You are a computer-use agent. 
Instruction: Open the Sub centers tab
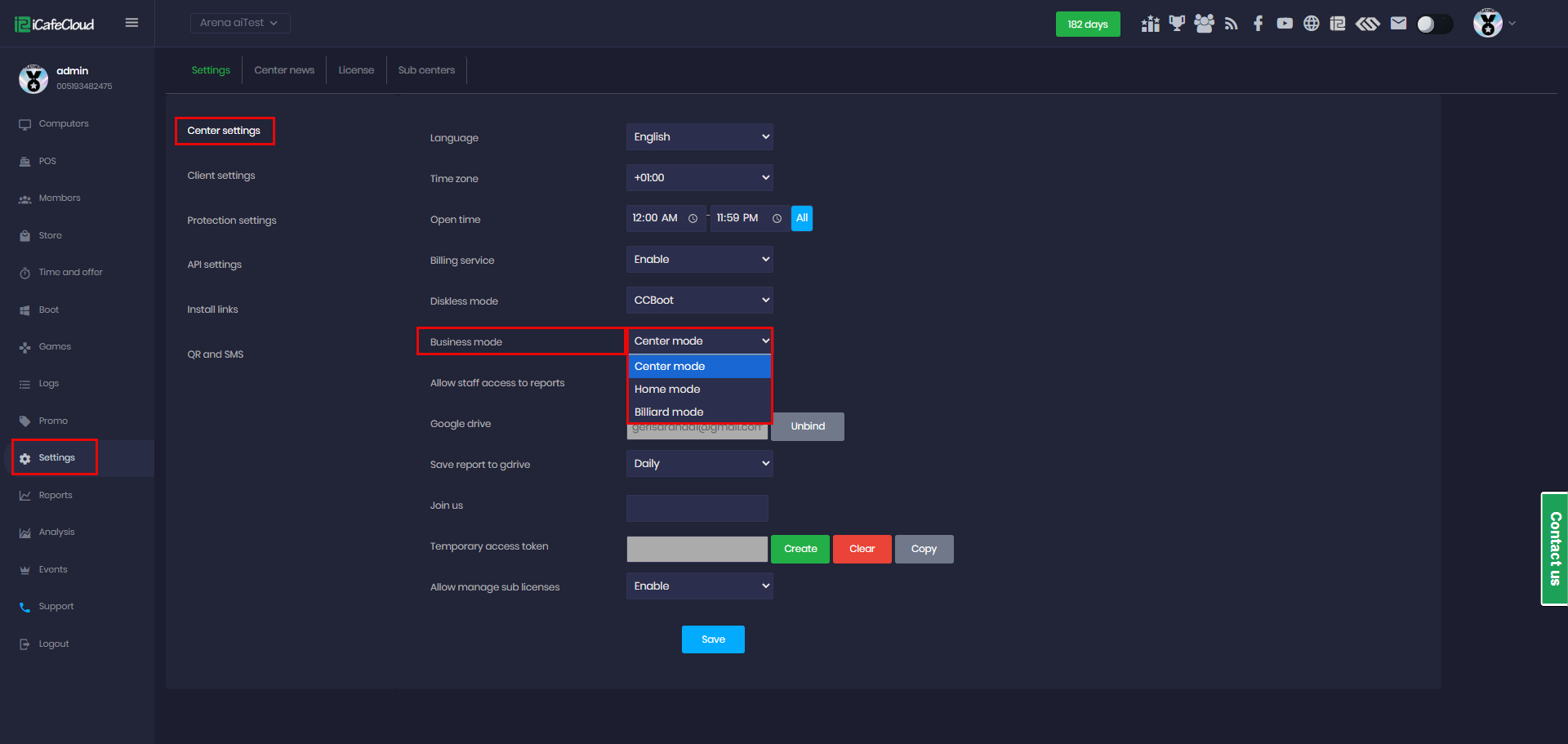point(426,70)
